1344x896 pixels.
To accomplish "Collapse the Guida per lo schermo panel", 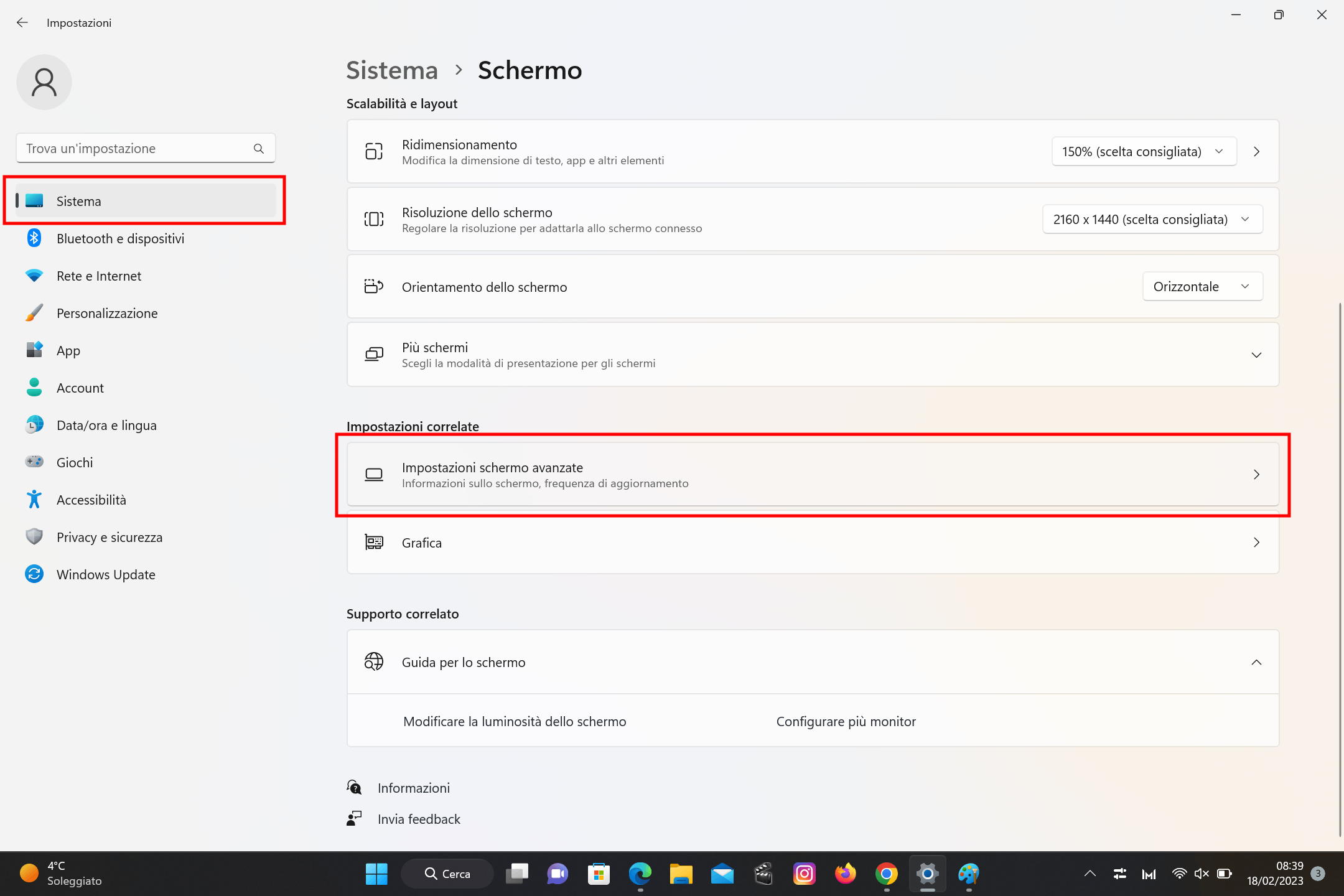I will pos(1256,662).
